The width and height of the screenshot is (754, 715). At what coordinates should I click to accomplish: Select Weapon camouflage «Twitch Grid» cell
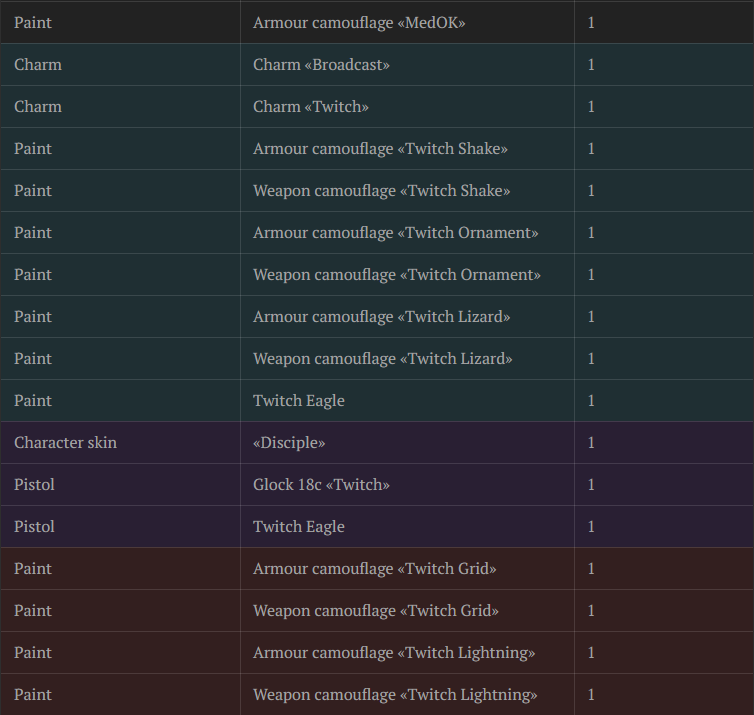point(407,610)
